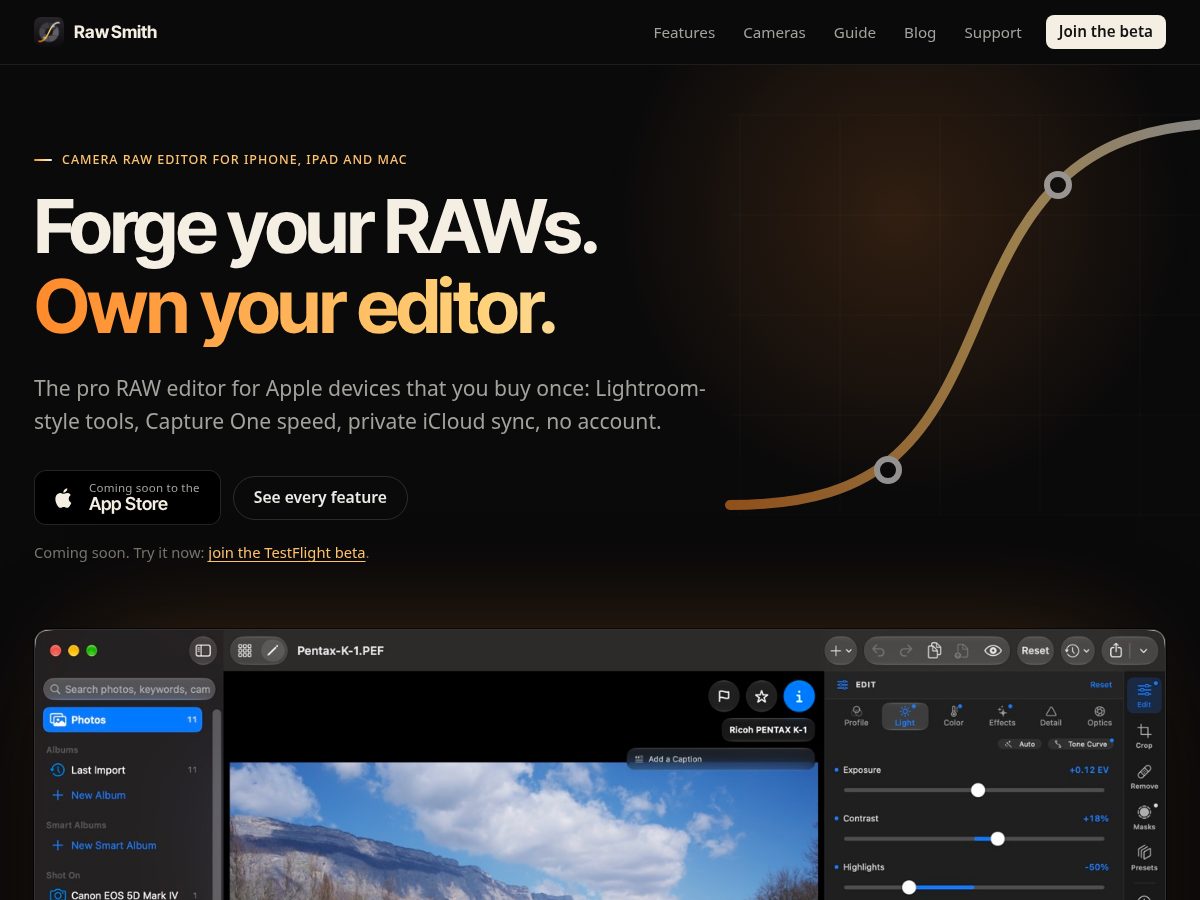Adjust the Contrast slider
1200x900 pixels.
pyautogui.click(x=974, y=838)
